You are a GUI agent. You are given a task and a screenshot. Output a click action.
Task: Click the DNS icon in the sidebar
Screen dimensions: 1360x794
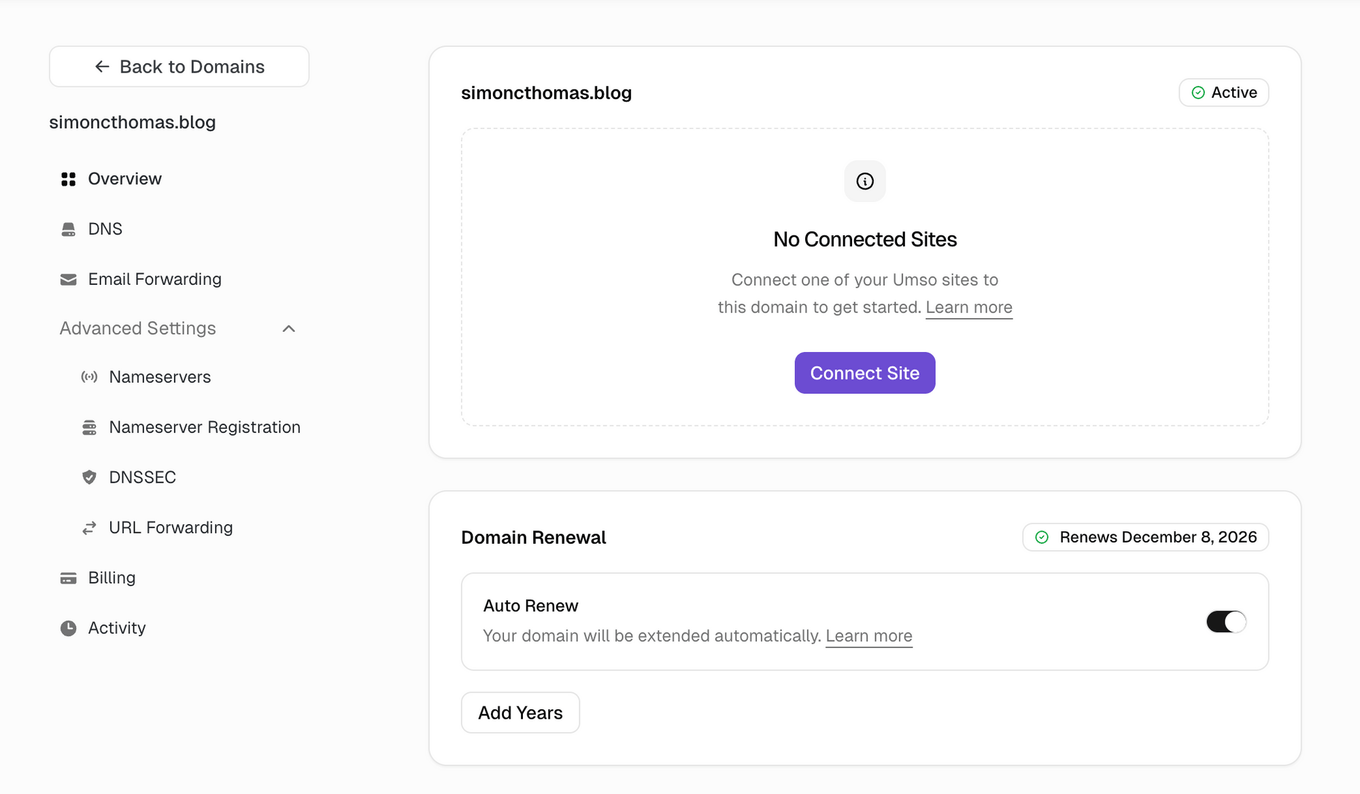click(x=67, y=228)
